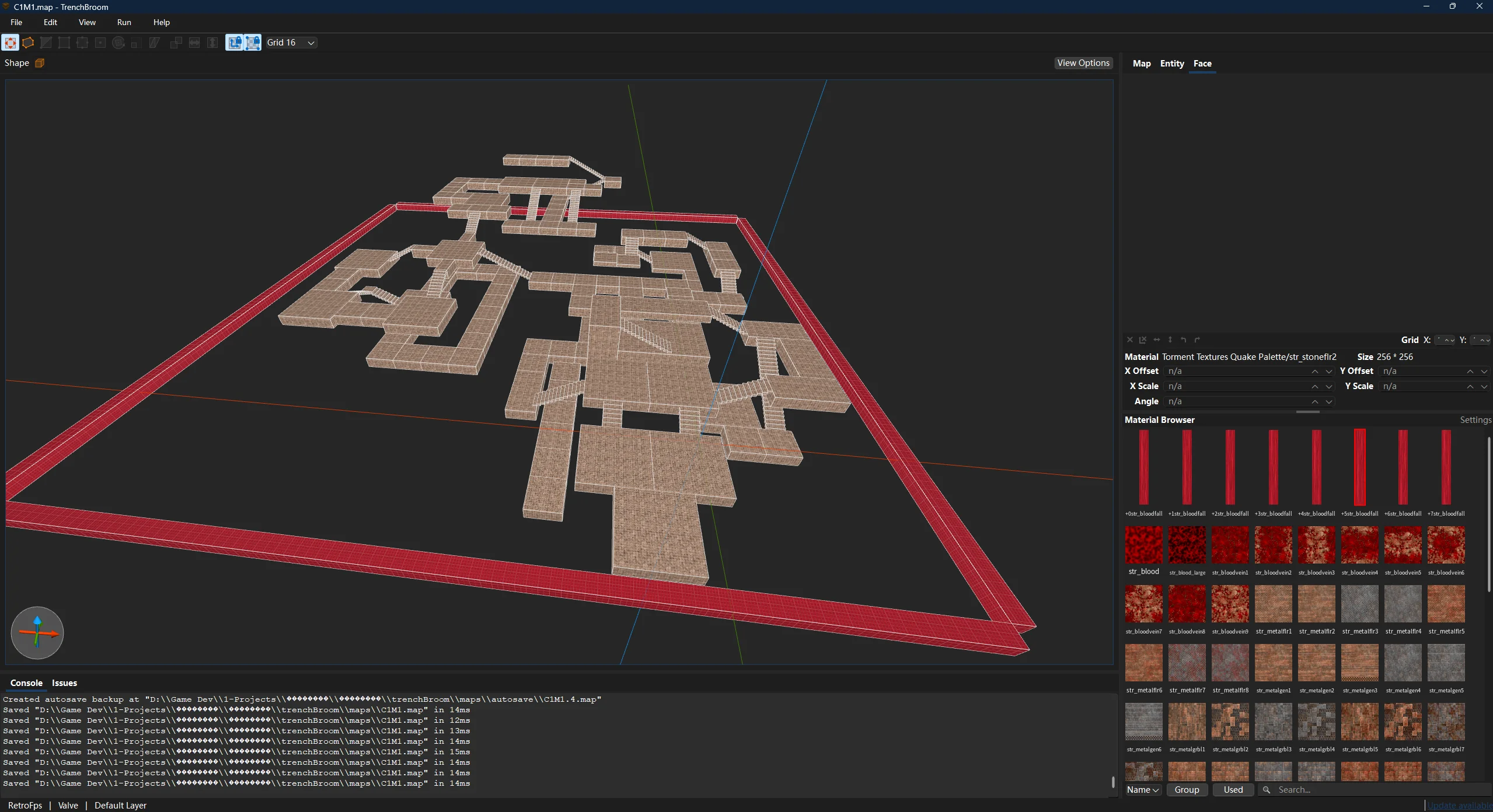This screenshot has height=812, width=1493.
Task: Toggle the UV lock button
Action: (x=253, y=43)
